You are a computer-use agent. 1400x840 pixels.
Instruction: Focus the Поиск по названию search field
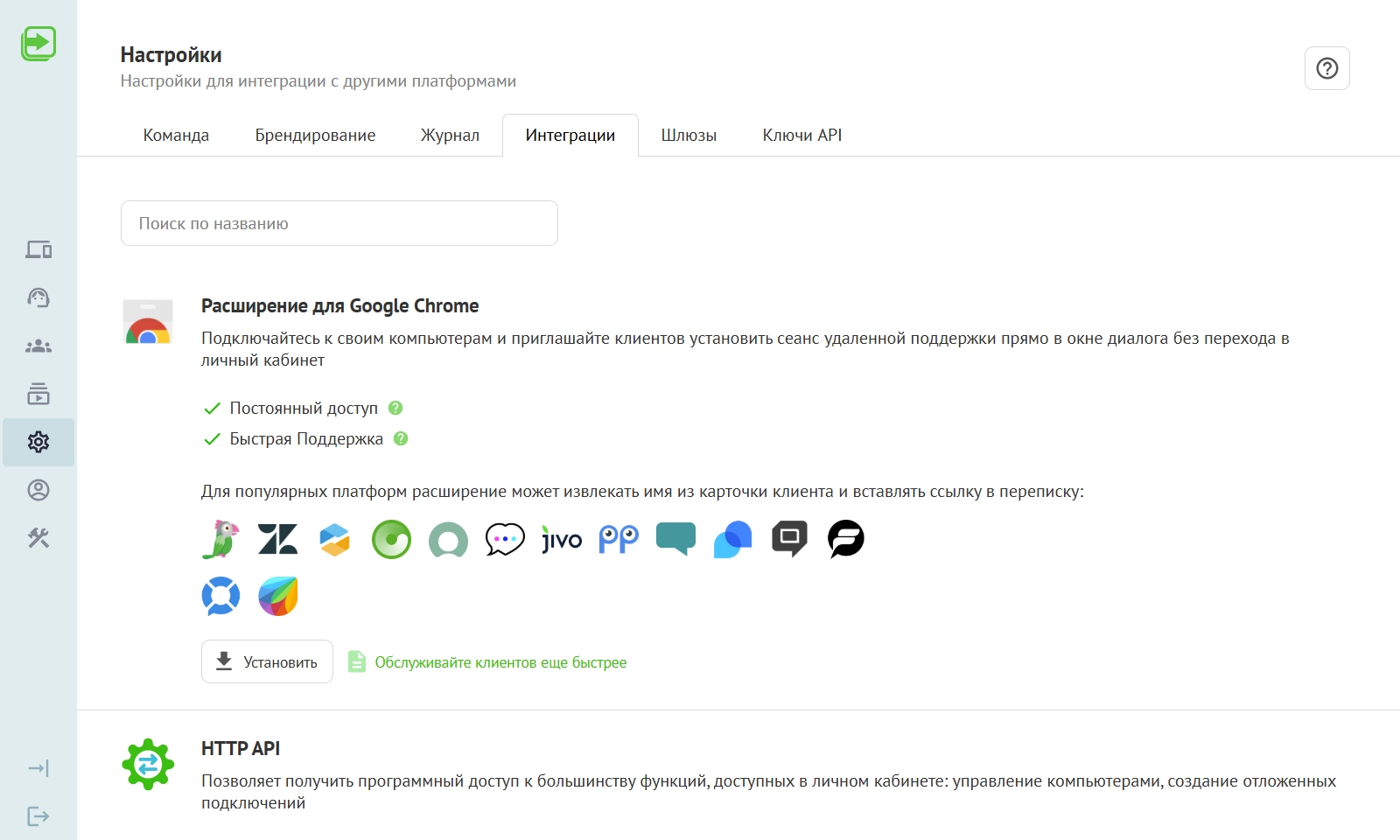click(339, 223)
